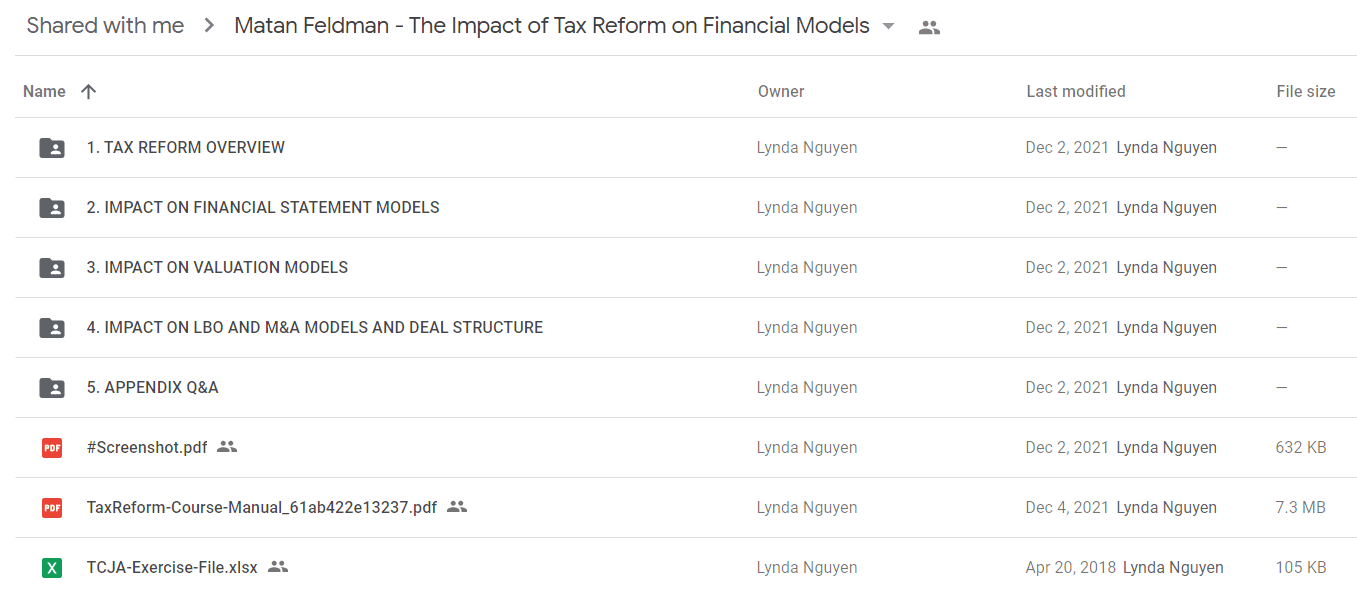1357x596 pixels.
Task: Click the shared icon after TaxReform-Course-Manual filename
Action: [457, 507]
